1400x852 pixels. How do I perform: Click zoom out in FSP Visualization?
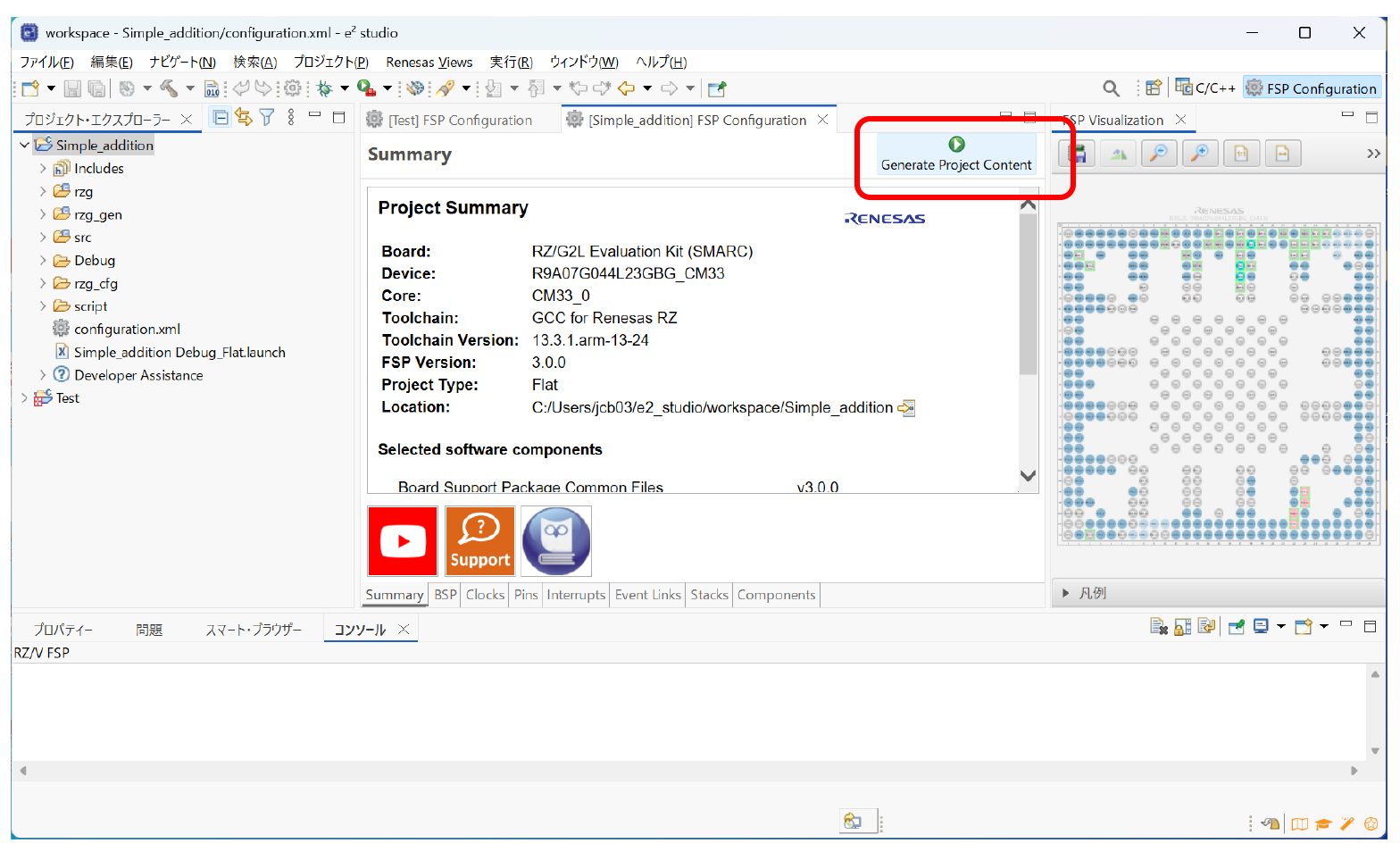click(x=1158, y=154)
